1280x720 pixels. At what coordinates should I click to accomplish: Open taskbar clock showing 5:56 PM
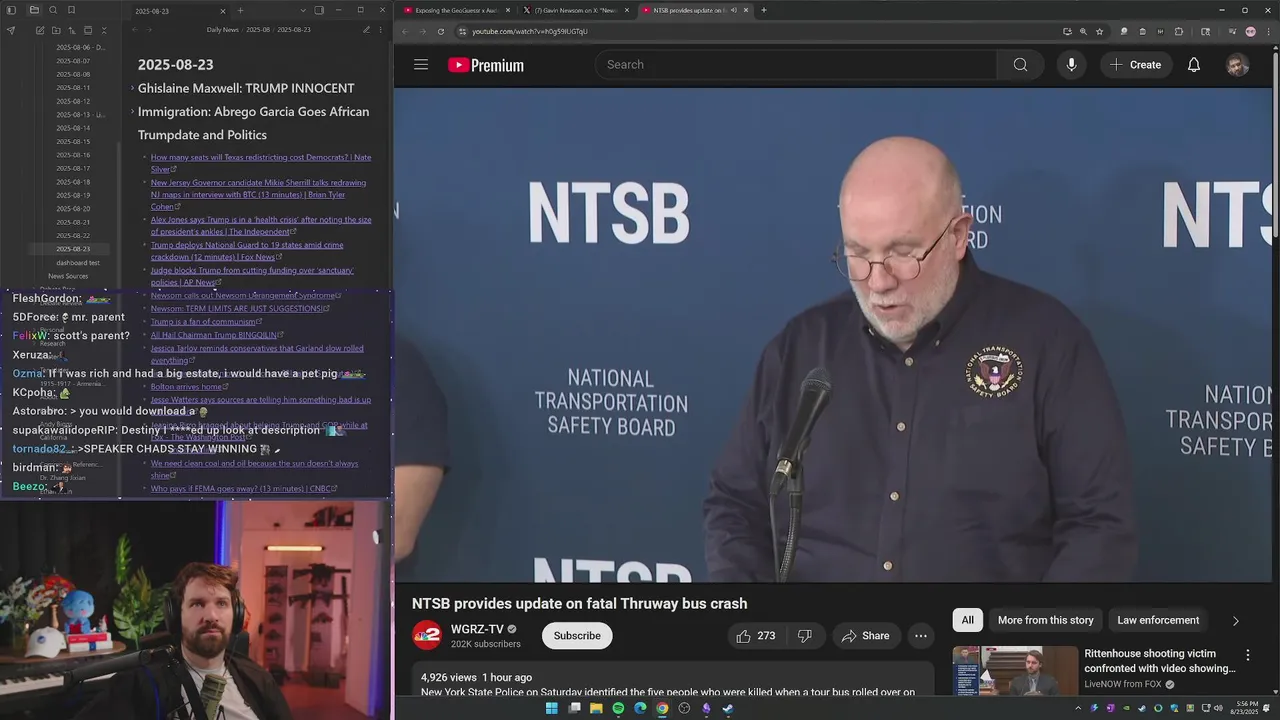tap(1246, 709)
